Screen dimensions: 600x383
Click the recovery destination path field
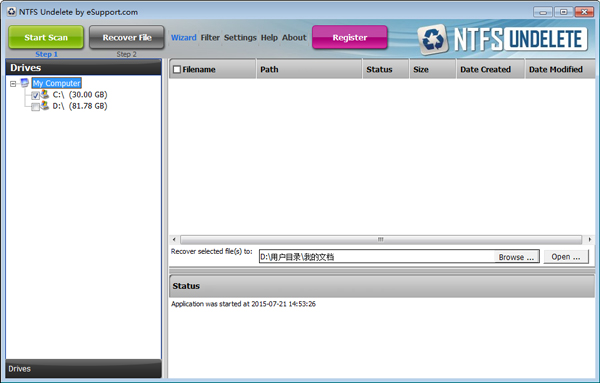(x=377, y=257)
